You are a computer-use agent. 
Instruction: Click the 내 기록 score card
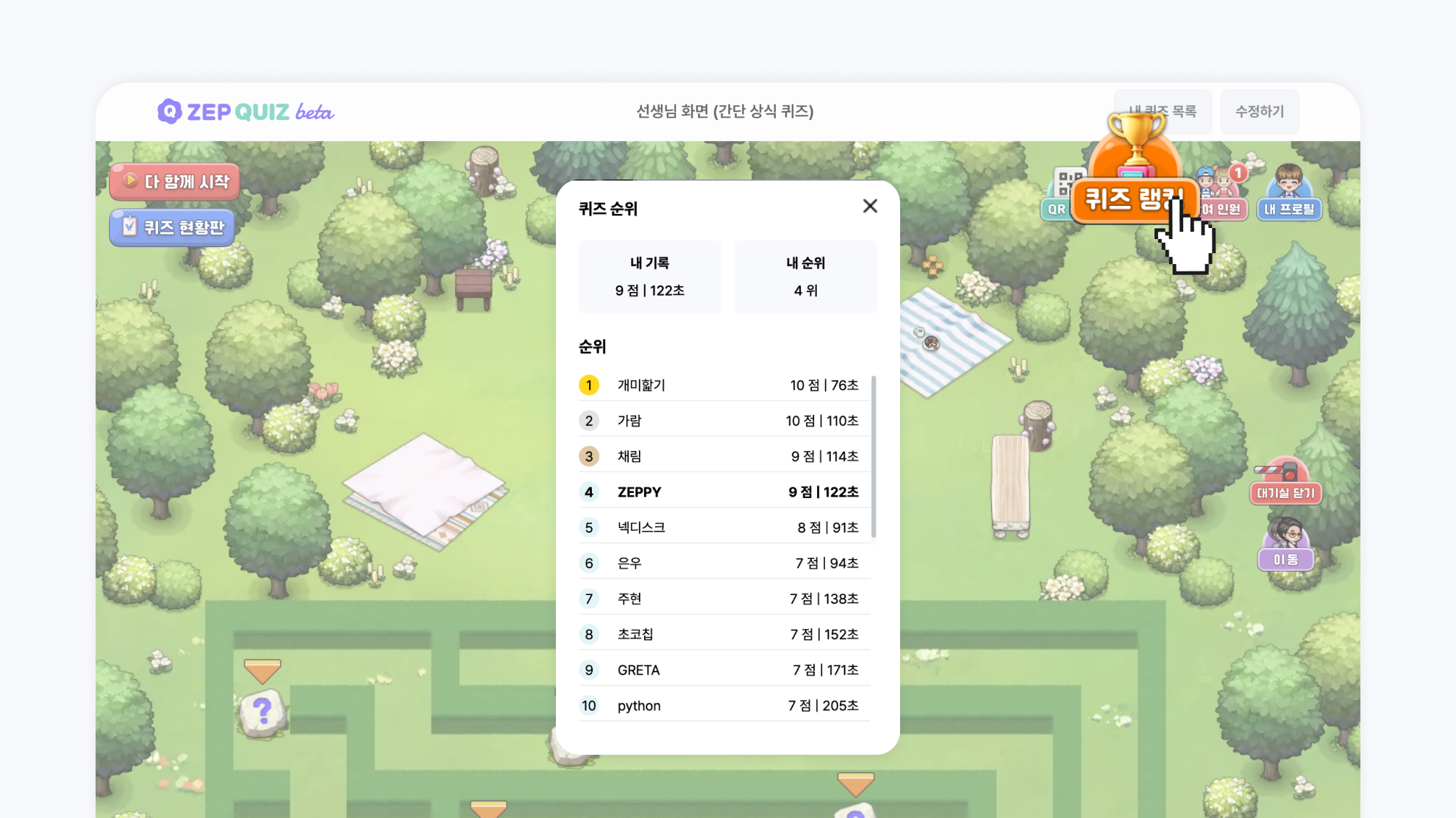pyautogui.click(x=649, y=277)
